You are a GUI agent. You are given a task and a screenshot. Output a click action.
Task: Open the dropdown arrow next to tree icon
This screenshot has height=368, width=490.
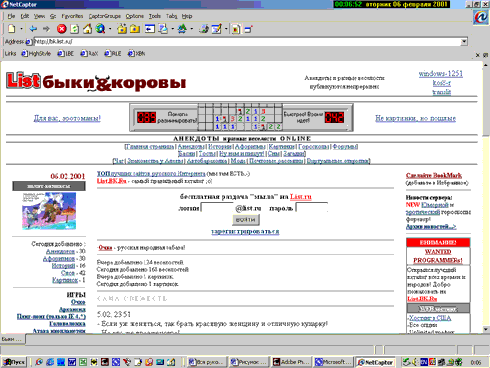pos(192,29)
